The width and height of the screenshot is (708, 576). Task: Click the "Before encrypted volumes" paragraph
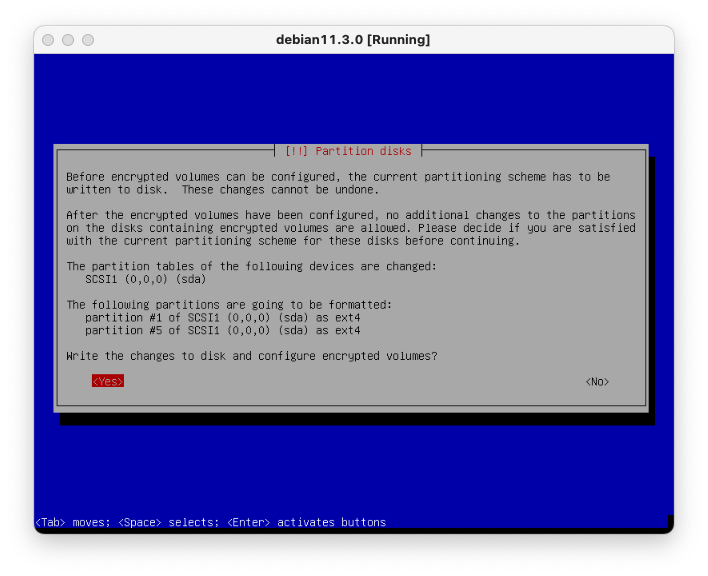tap(337, 177)
